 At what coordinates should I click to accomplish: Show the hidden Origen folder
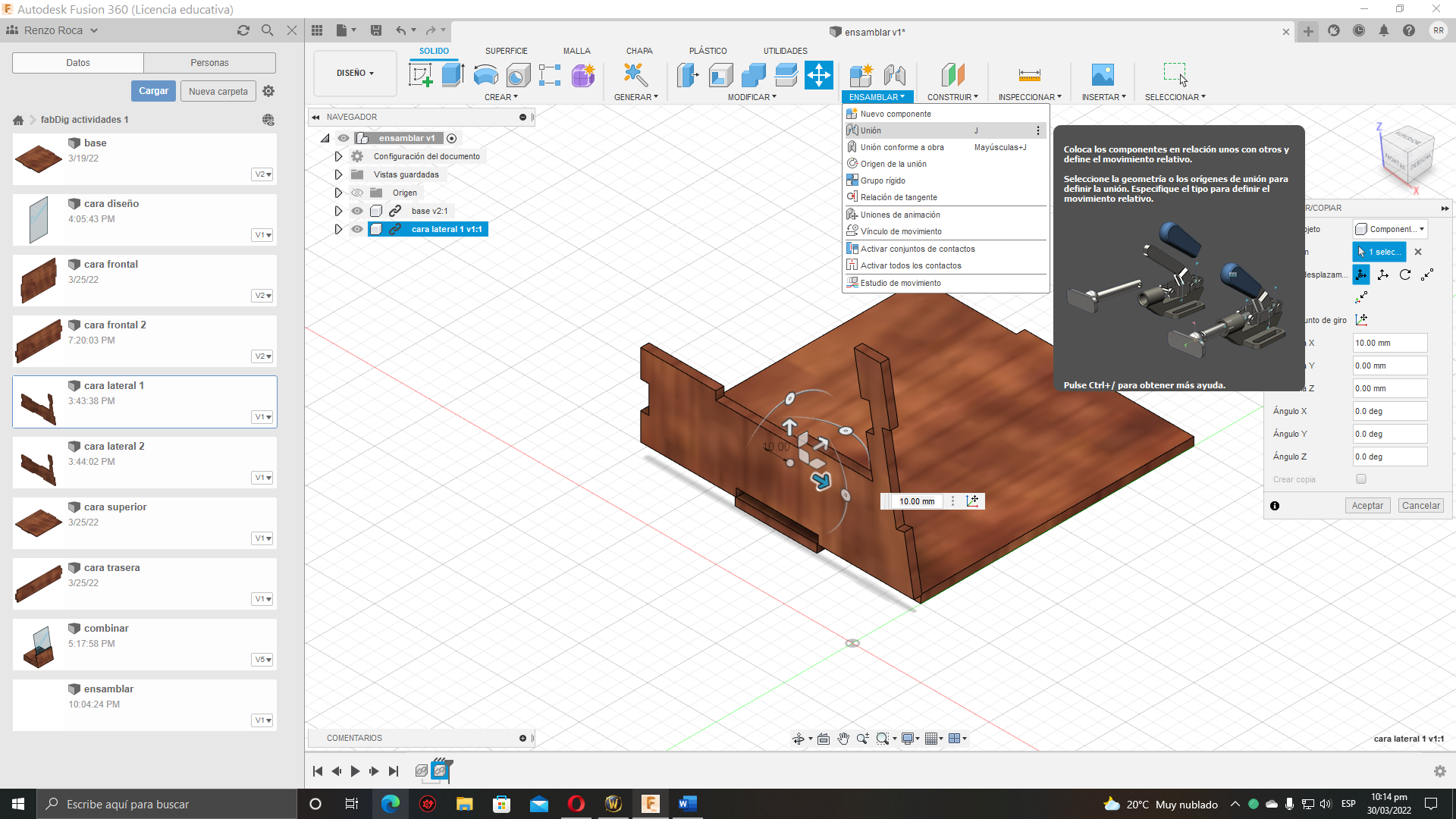[x=357, y=193]
